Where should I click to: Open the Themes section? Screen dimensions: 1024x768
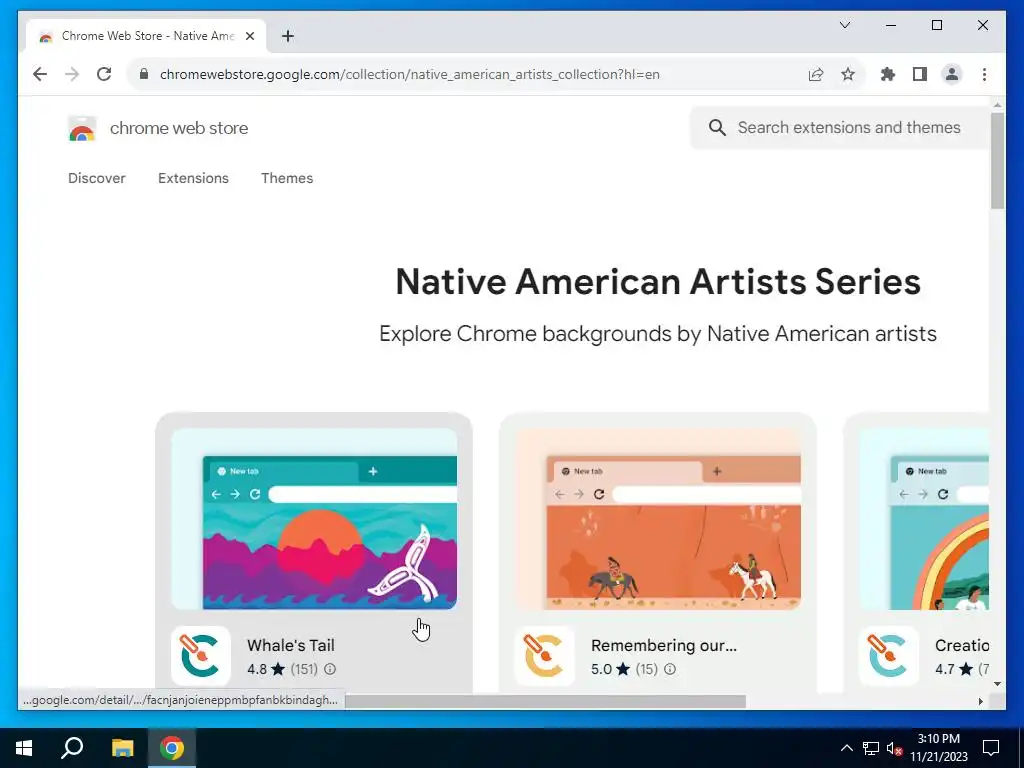coord(287,178)
